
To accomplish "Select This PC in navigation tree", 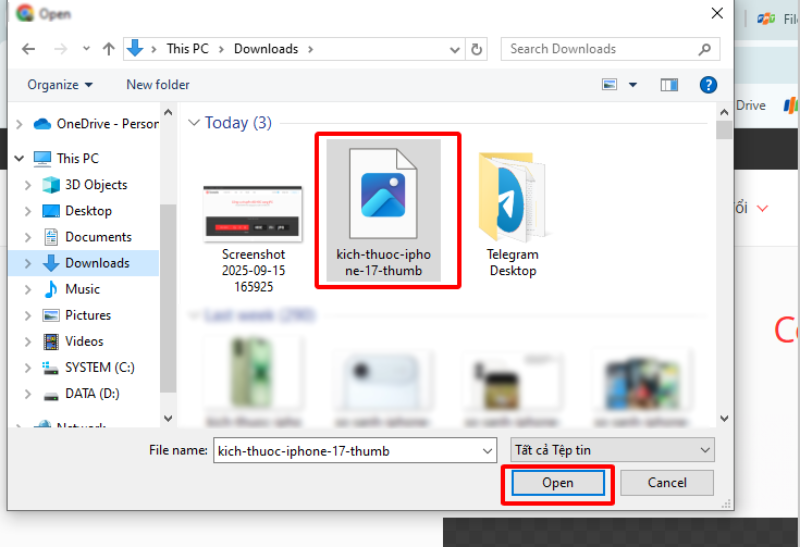I will click(66, 158).
